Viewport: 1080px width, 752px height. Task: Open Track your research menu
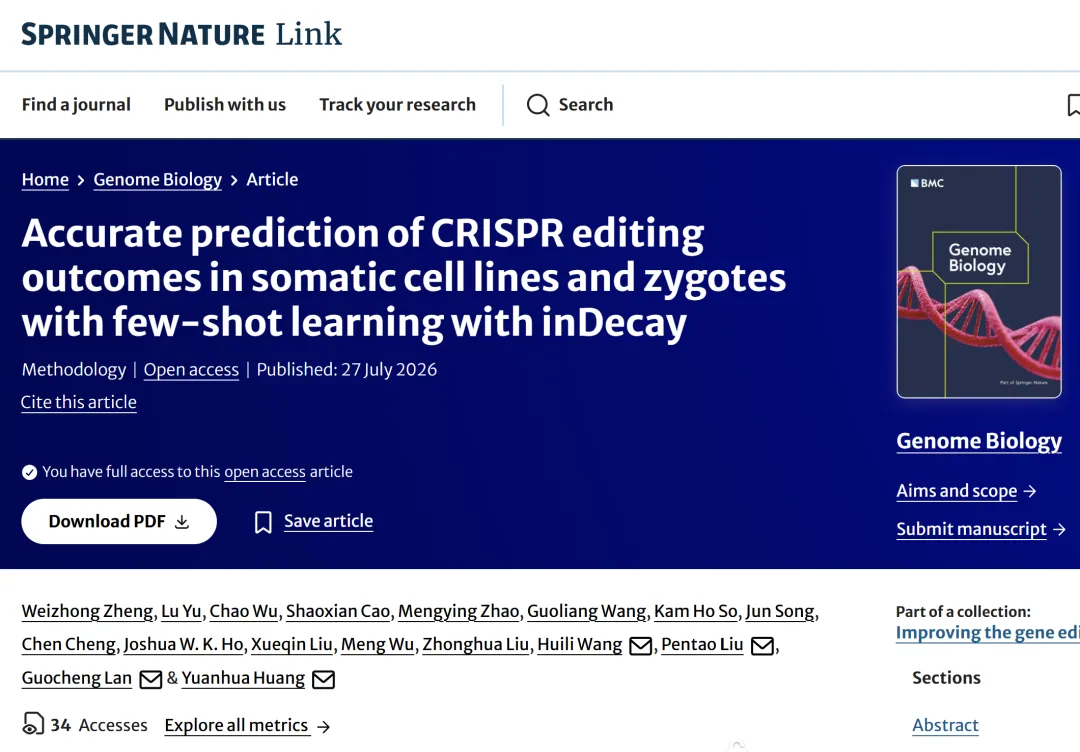click(x=397, y=105)
